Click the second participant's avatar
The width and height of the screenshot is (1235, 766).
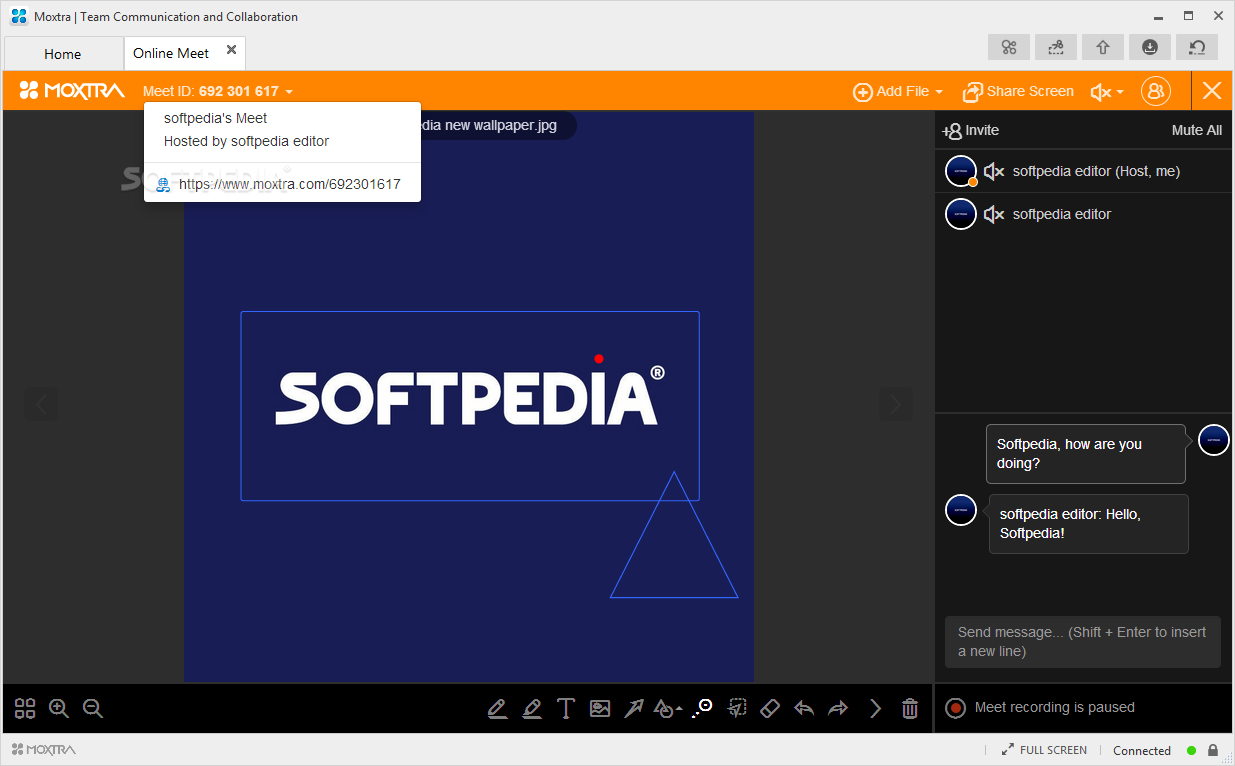coord(961,214)
